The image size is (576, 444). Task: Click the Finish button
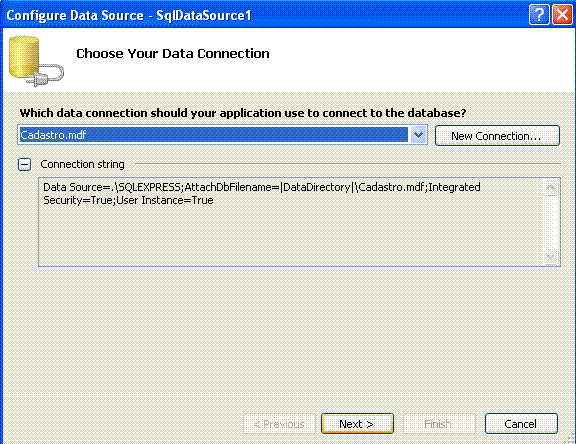[439, 424]
